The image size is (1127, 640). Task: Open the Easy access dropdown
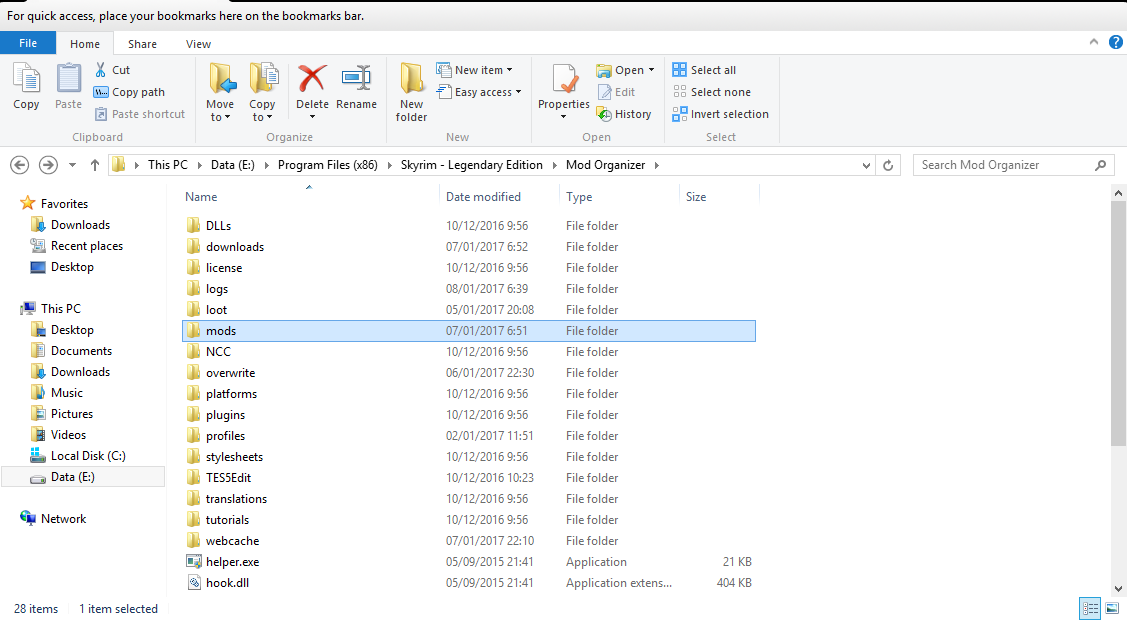[x=479, y=92]
